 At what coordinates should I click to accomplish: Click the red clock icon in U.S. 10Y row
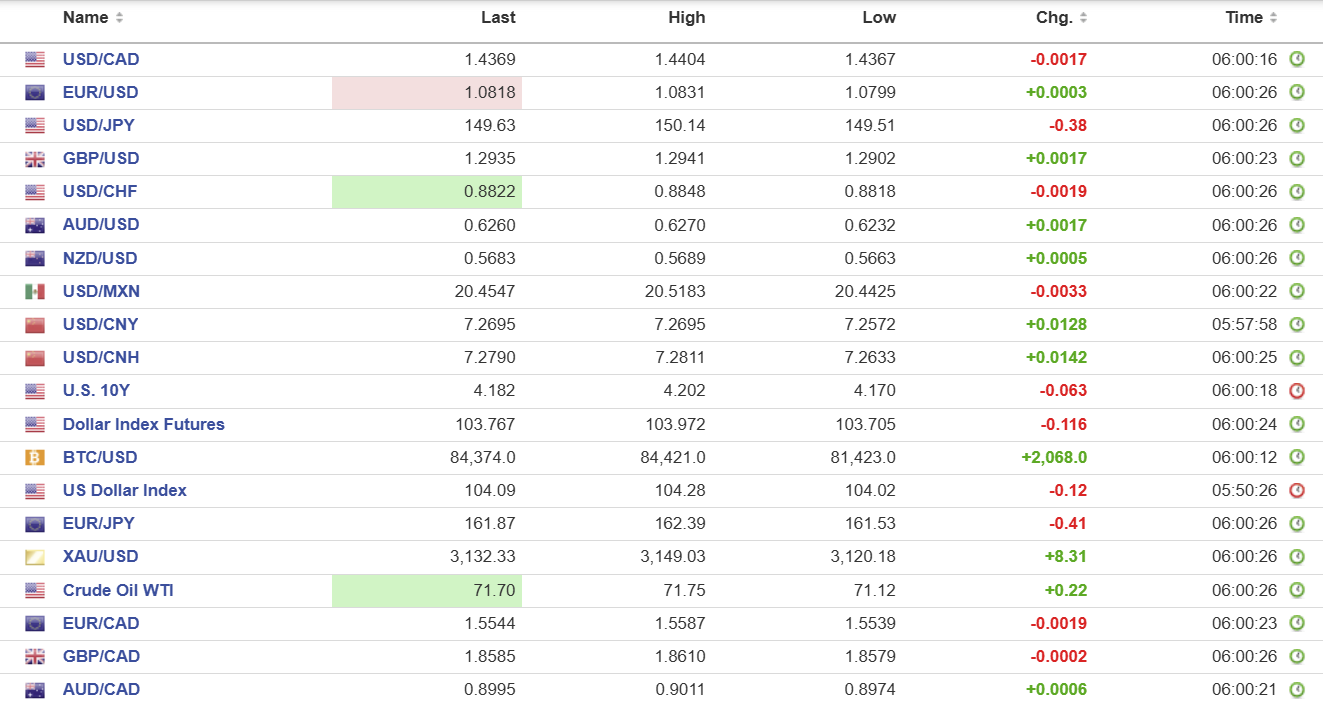[x=1297, y=391]
